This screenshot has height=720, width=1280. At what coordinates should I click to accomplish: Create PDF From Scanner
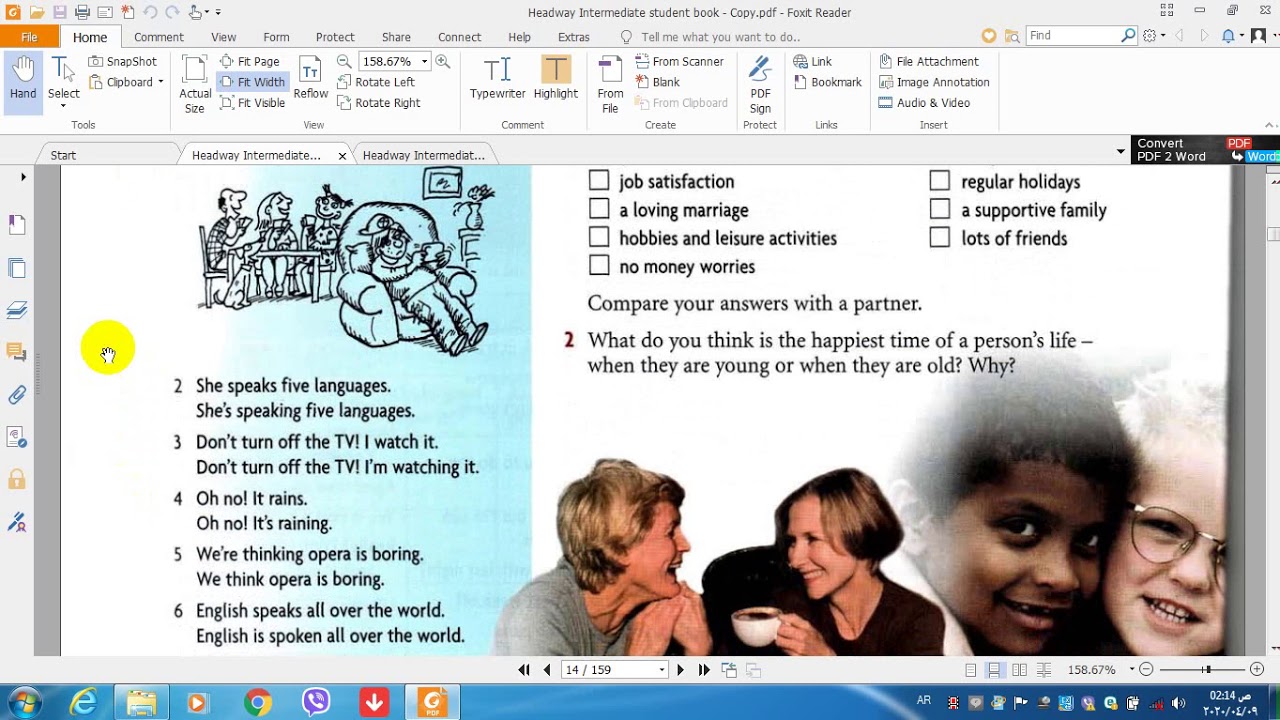click(x=680, y=61)
